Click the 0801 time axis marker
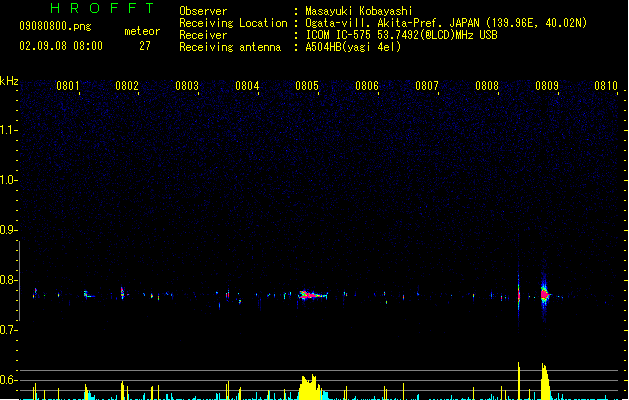 67,86
